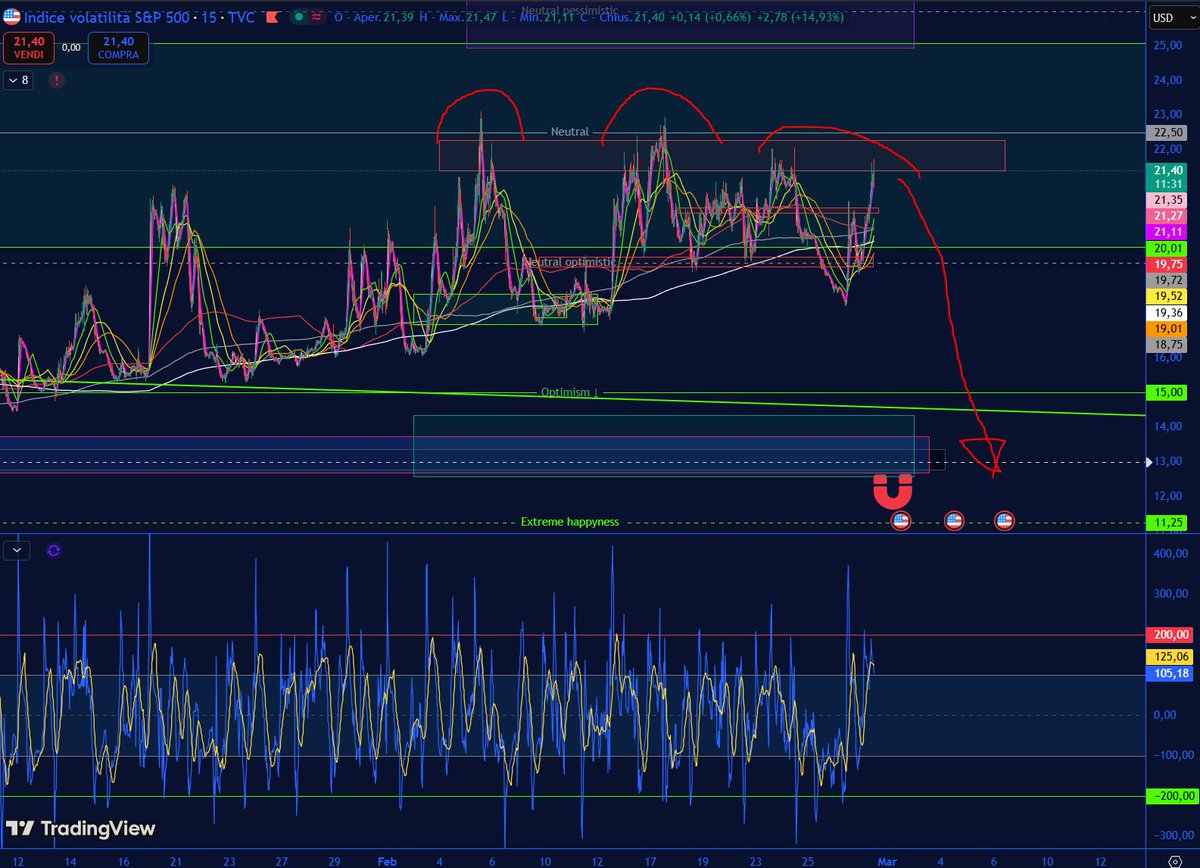Image resolution: width=1200 pixels, height=868 pixels.
Task: Open chart settings gear at bottom right
Action: tap(1175, 860)
